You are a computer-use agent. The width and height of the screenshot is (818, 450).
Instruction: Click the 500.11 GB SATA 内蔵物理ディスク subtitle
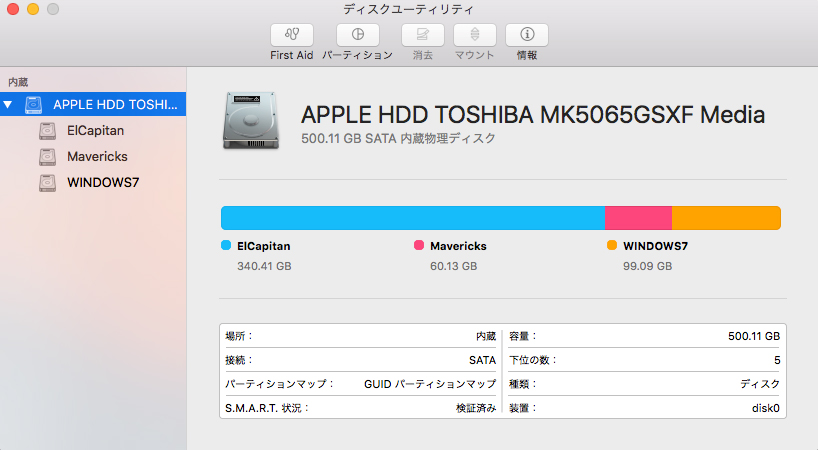(x=398, y=138)
